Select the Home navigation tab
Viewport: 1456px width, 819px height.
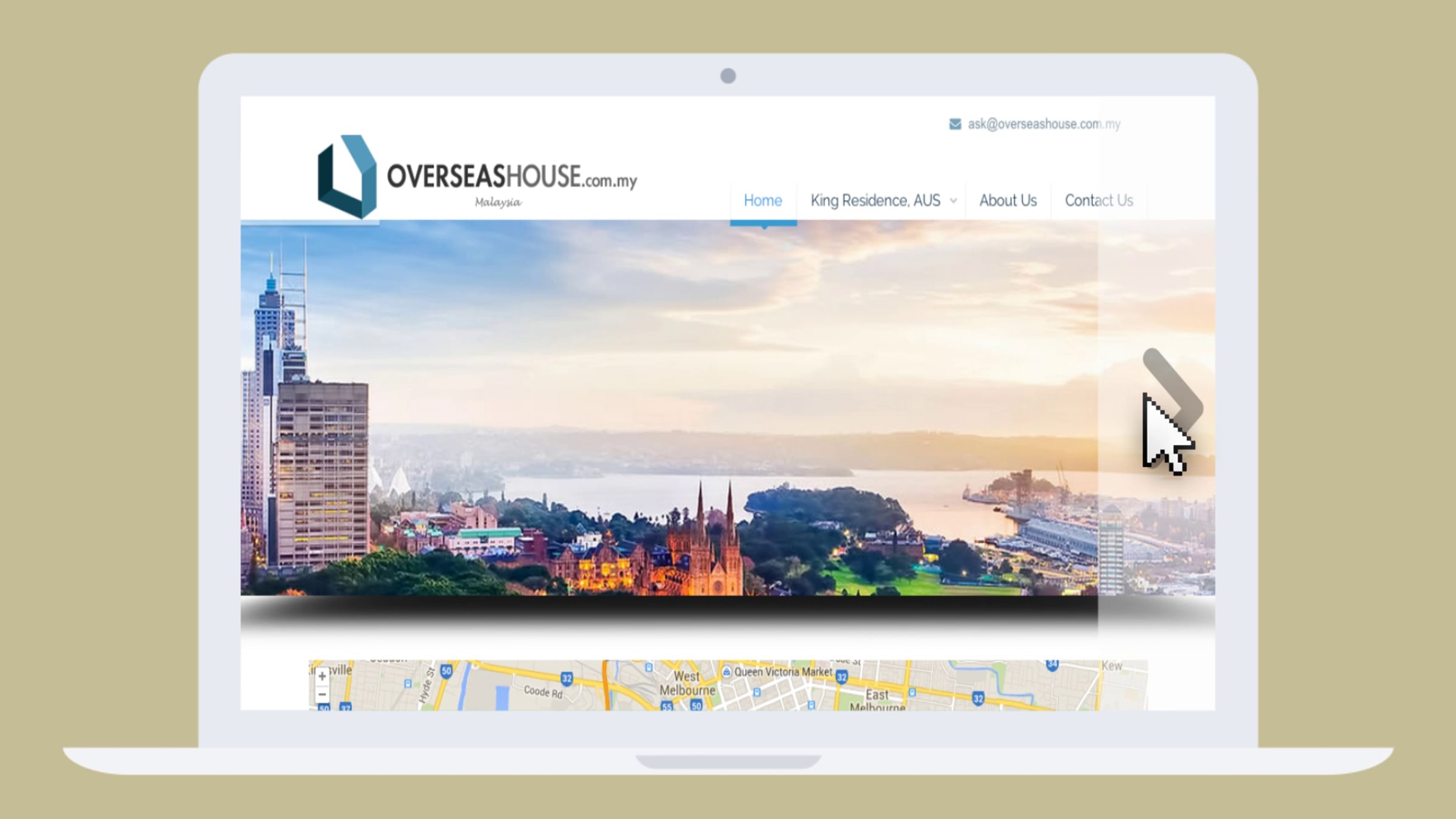point(763,201)
